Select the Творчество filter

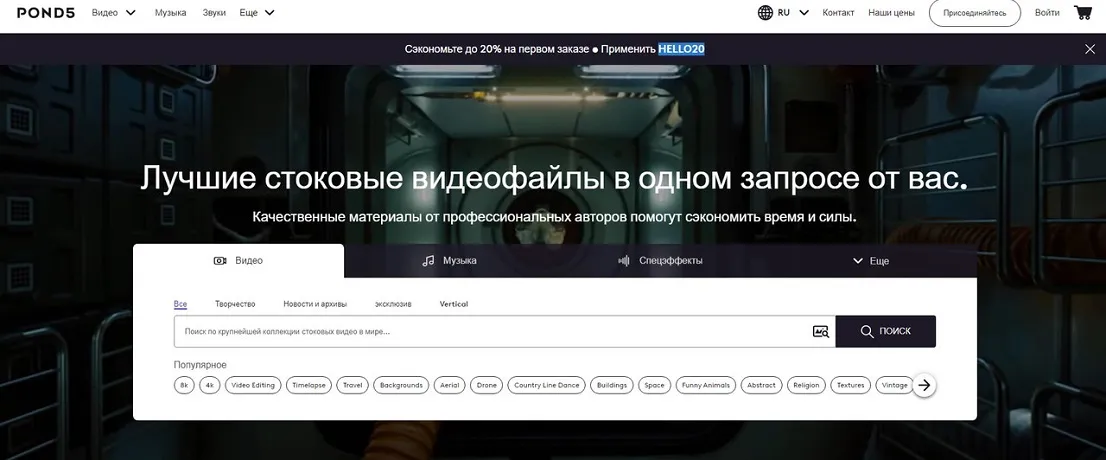235,304
